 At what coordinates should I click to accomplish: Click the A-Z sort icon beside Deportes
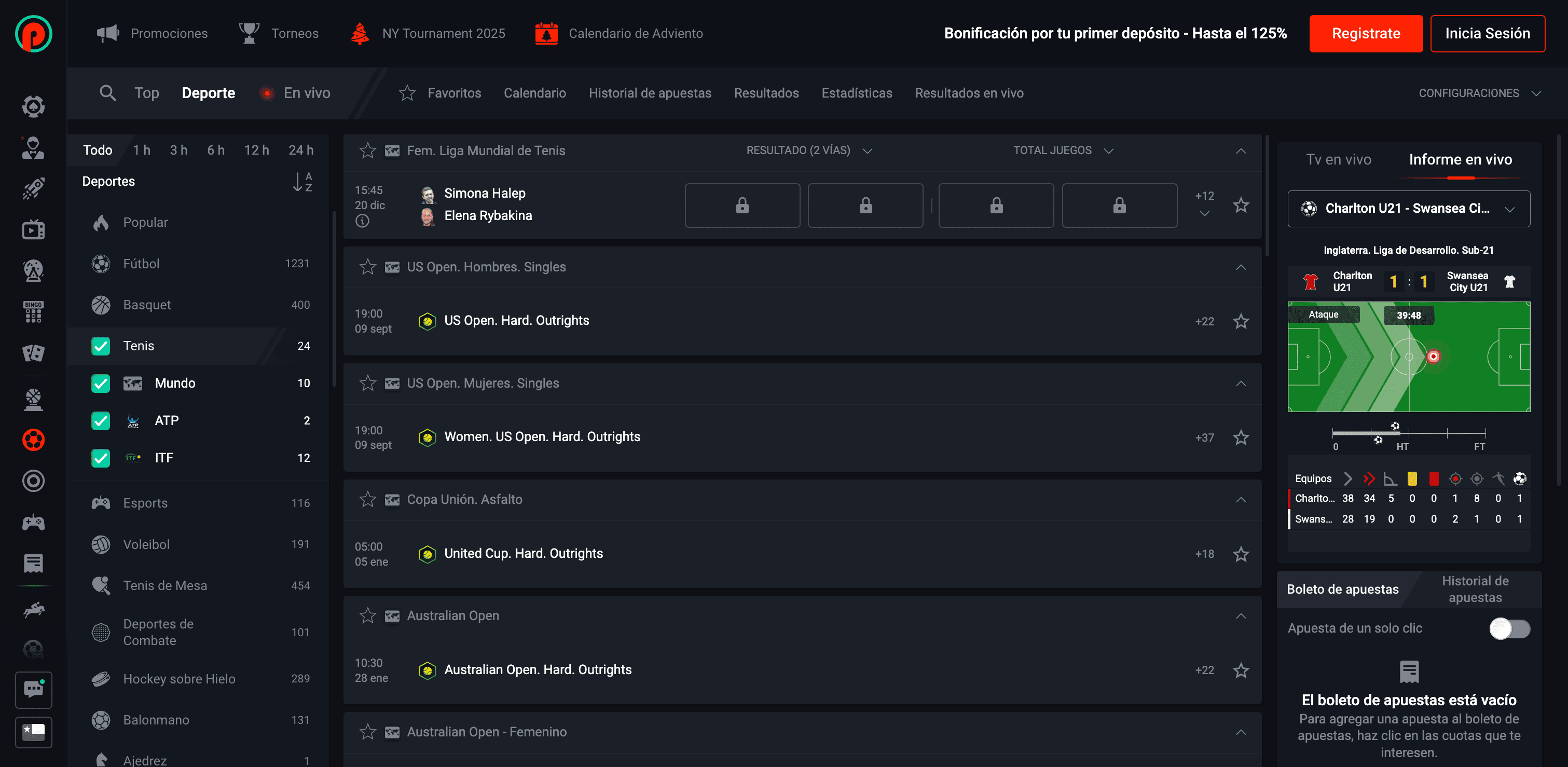[x=302, y=182]
